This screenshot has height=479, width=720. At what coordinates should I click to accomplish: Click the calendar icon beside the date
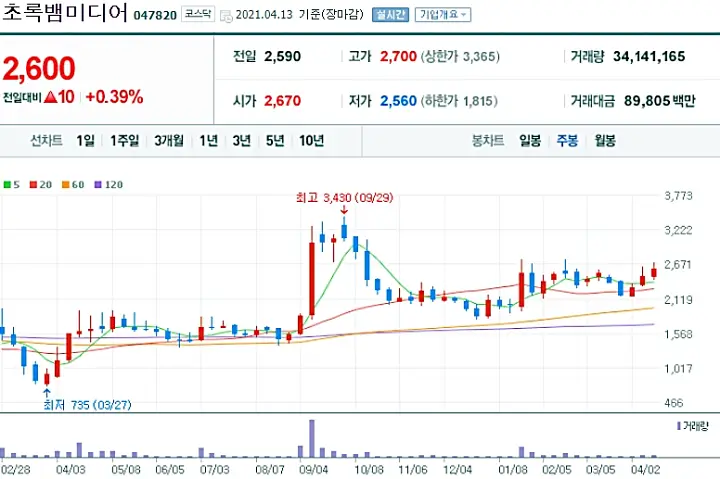point(226,16)
